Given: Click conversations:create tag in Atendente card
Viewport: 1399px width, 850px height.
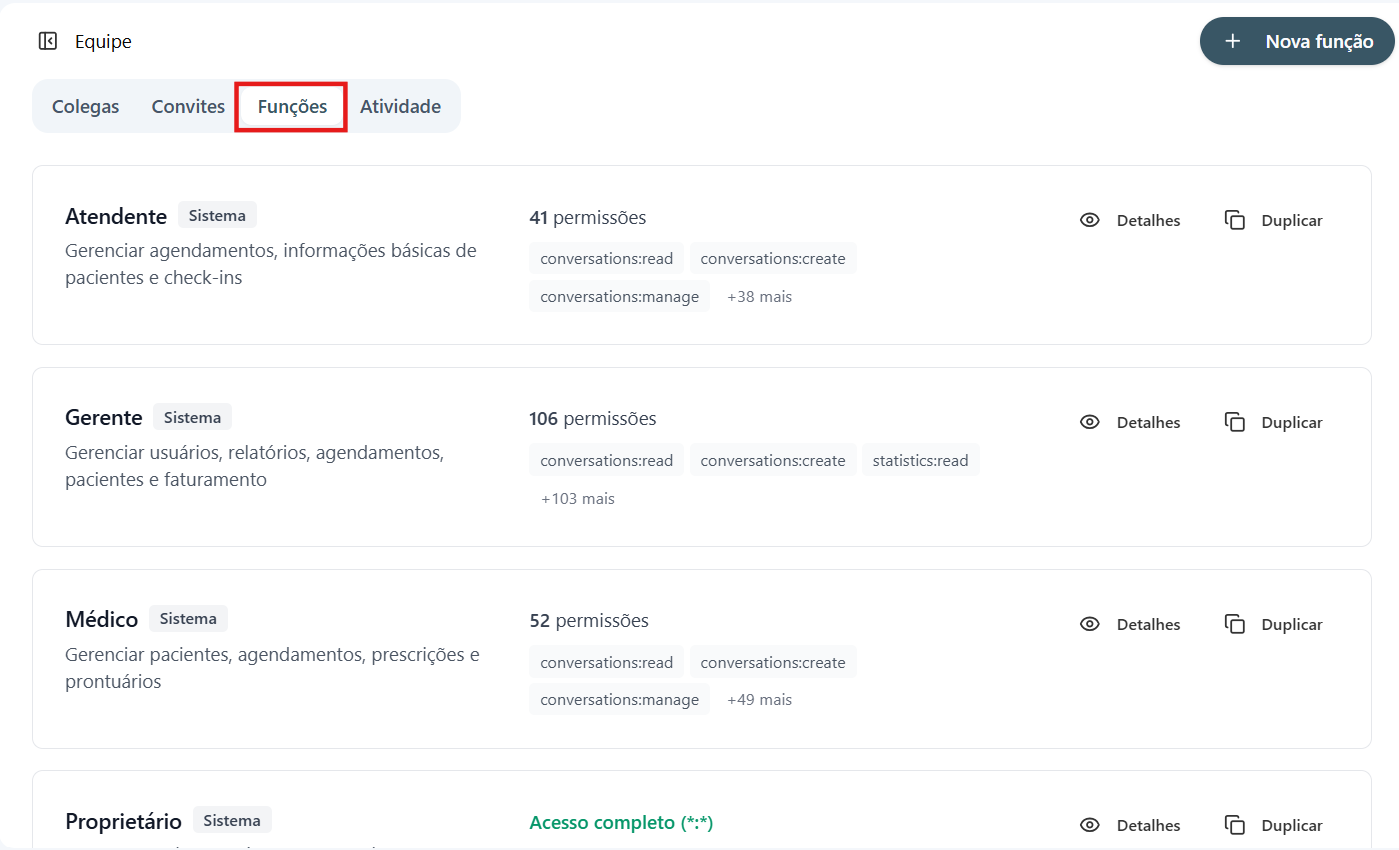Looking at the screenshot, I should pyautogui.click(x=773, y=258).
